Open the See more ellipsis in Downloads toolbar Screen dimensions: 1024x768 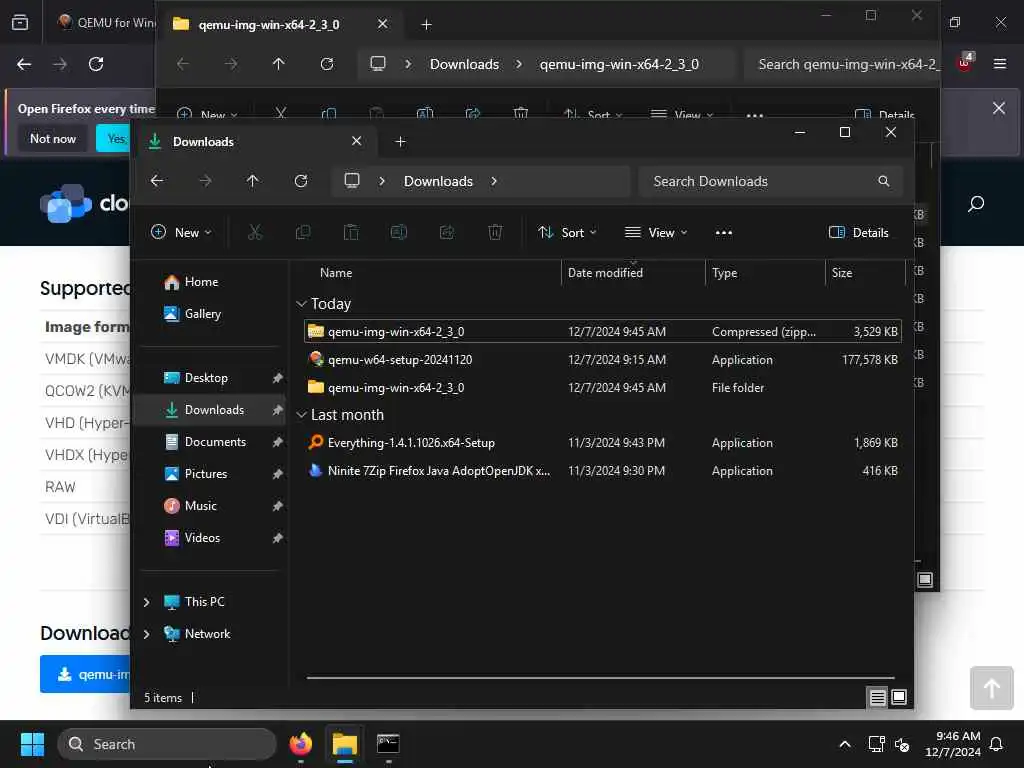coord(724,232)
